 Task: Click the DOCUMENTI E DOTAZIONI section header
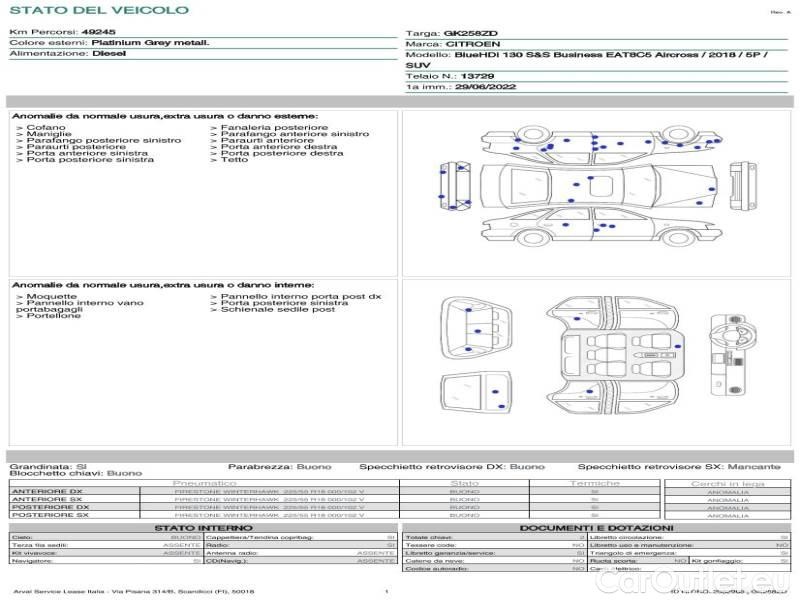(596, 528)
